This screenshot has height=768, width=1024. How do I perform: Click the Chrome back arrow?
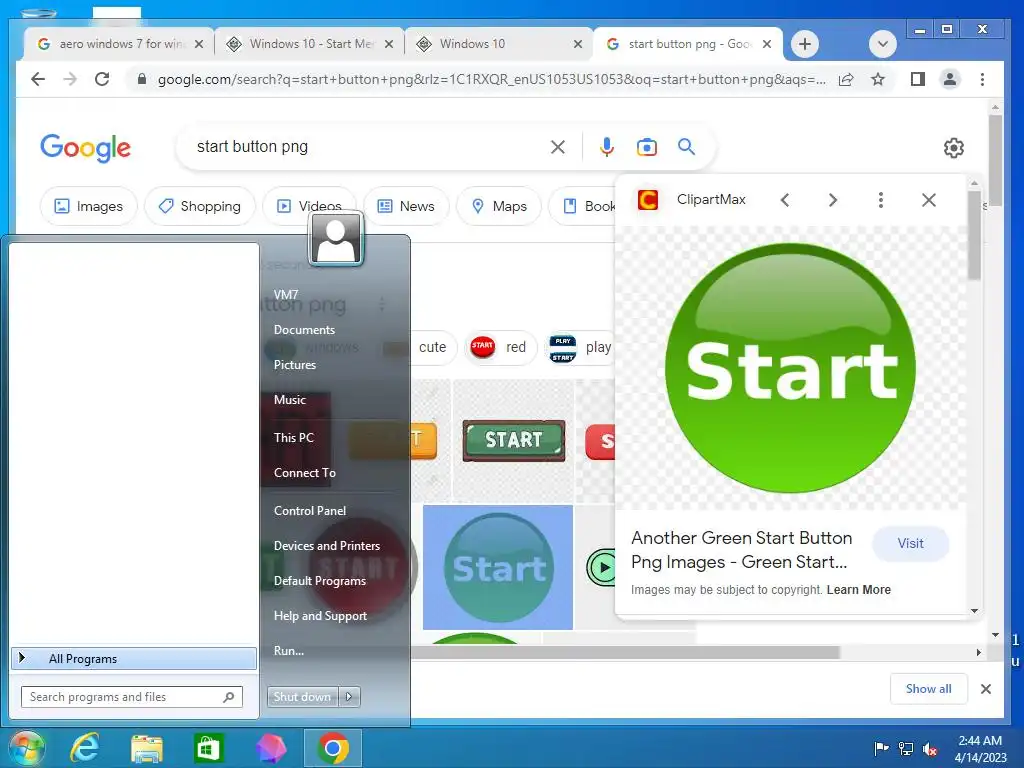(x=38, y=79)
